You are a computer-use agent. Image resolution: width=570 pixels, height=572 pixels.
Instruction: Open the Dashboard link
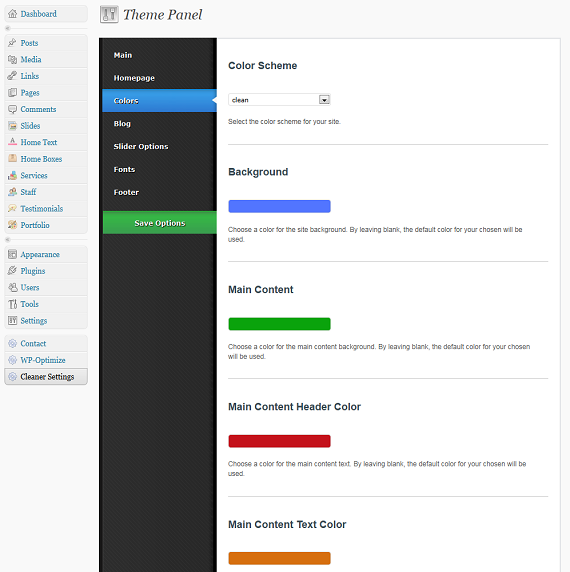tap(38, 14)
